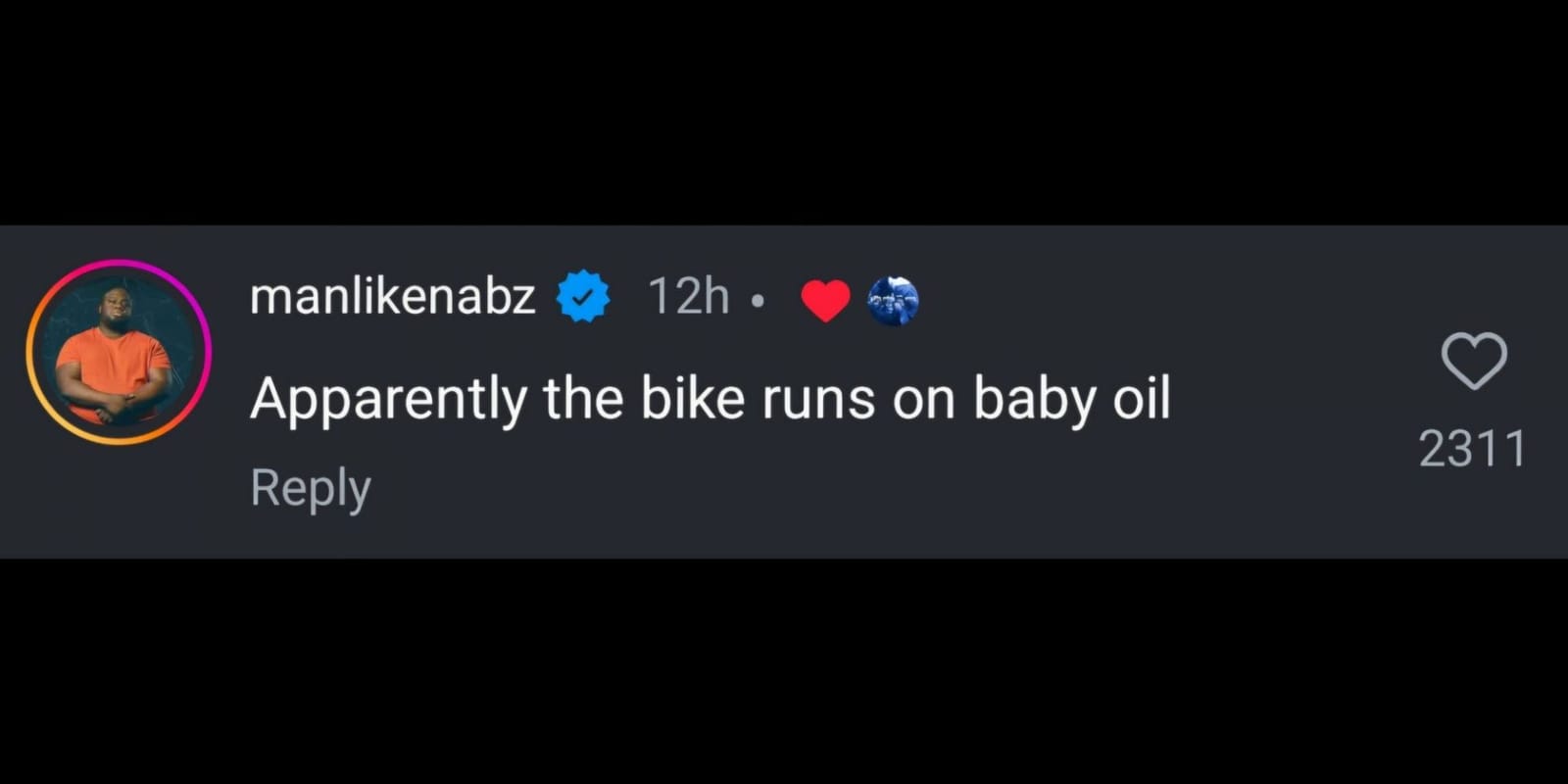Image resolution: width=1568 pixels, height=784 pixels.
Task: Click the dot separator after 12h
Action: [x=757, y=303]
